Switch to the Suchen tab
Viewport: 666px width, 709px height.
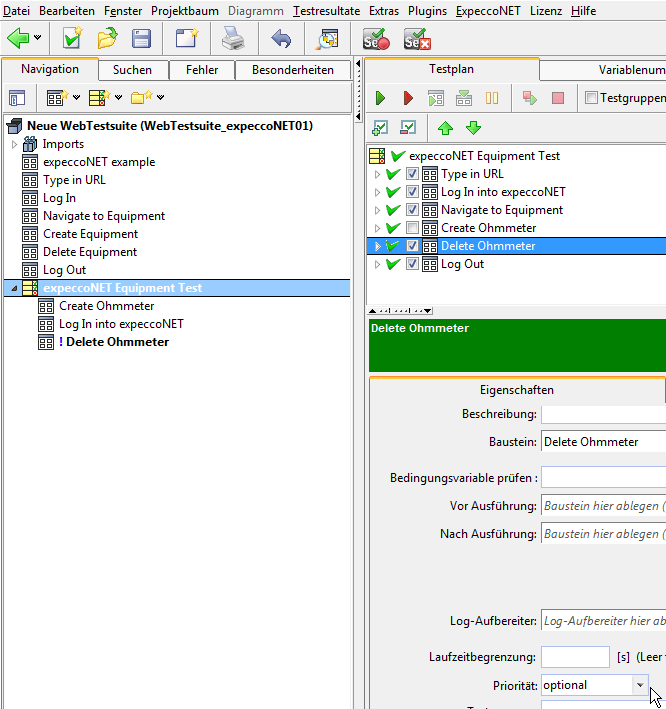(x=132, y=70)
